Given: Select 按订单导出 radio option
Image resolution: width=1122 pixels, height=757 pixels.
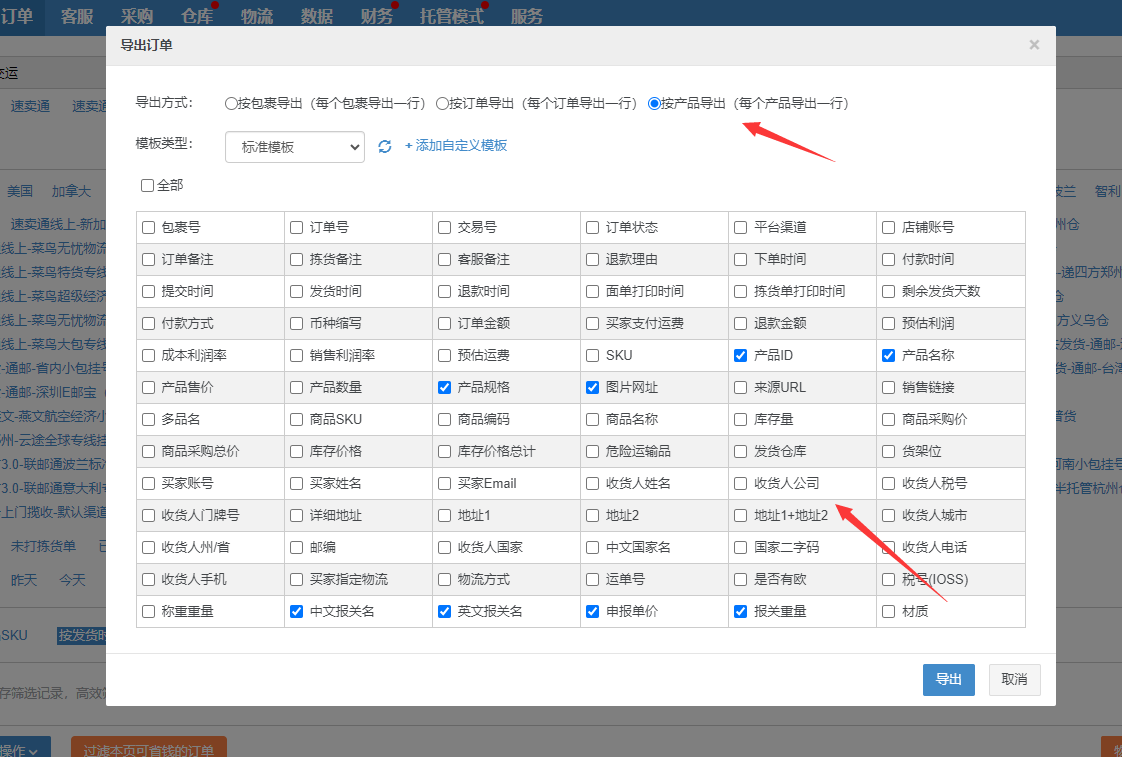Looking at the screenshot, I should tap(442, 103).
